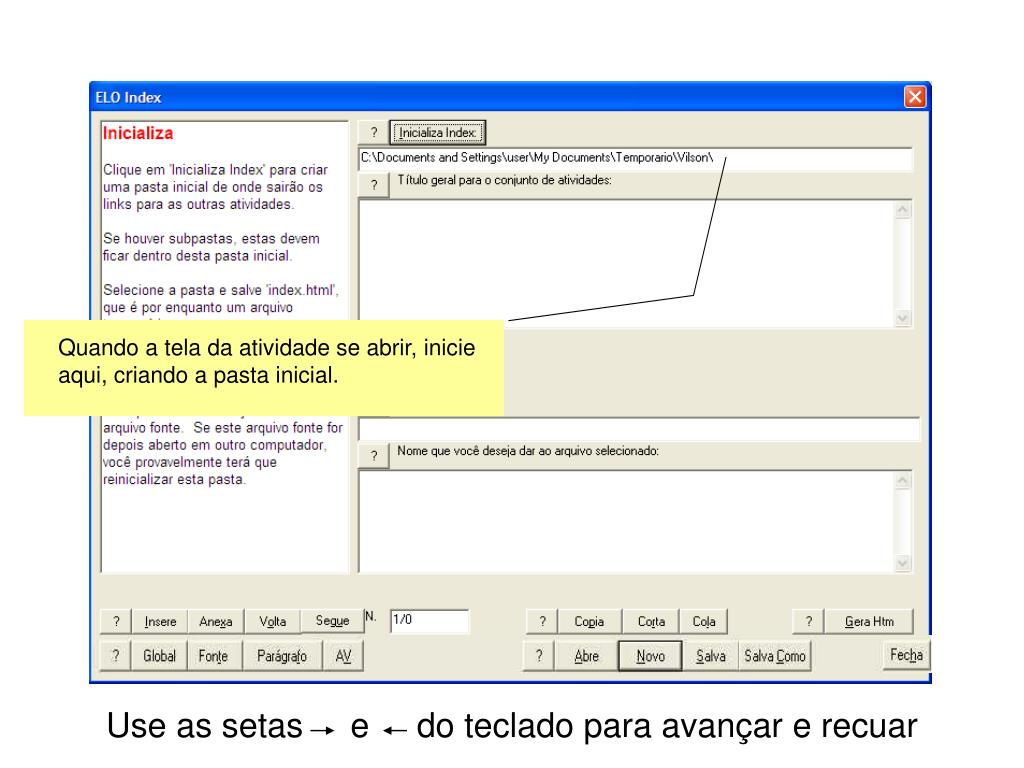Open the Fonte button
The width and height of the screenshot is (1024, 768).
pos(213,656)
